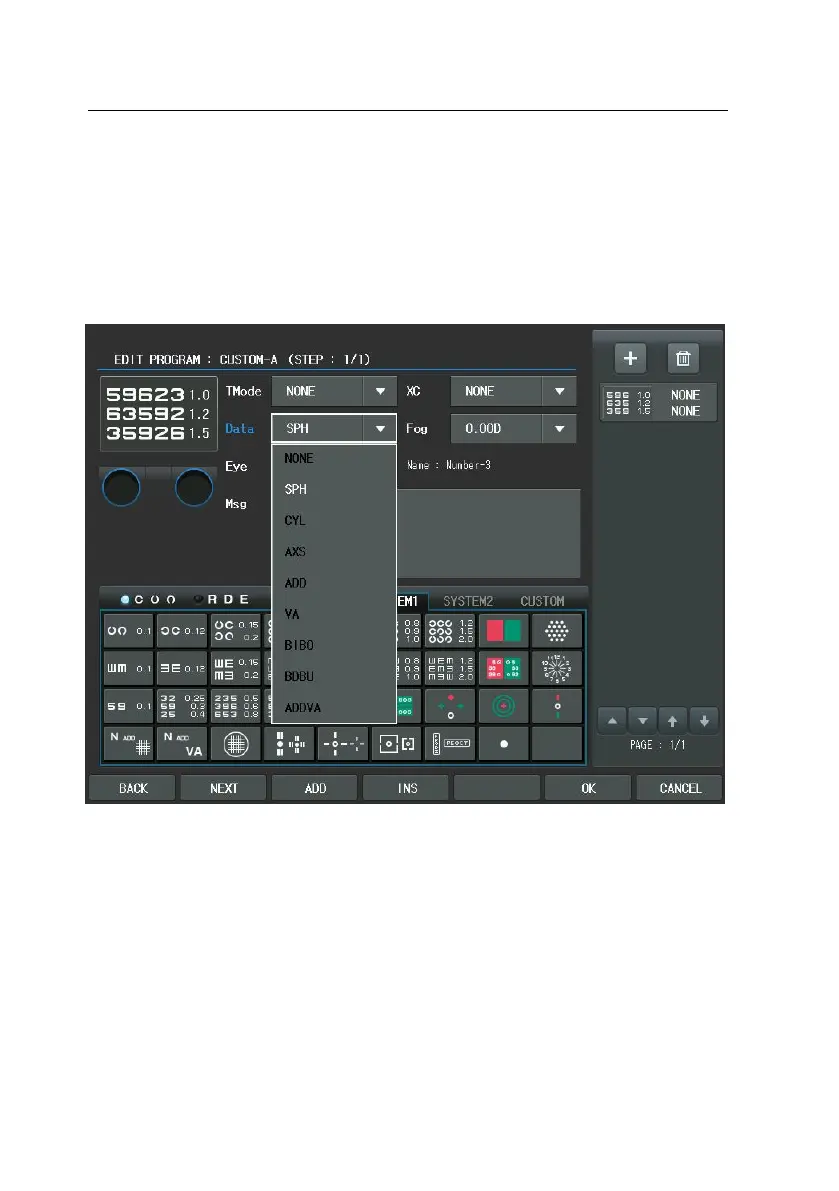Click the BACK button
The height and width of the screenshot is (1191, 839).
[x=133, y=788]
